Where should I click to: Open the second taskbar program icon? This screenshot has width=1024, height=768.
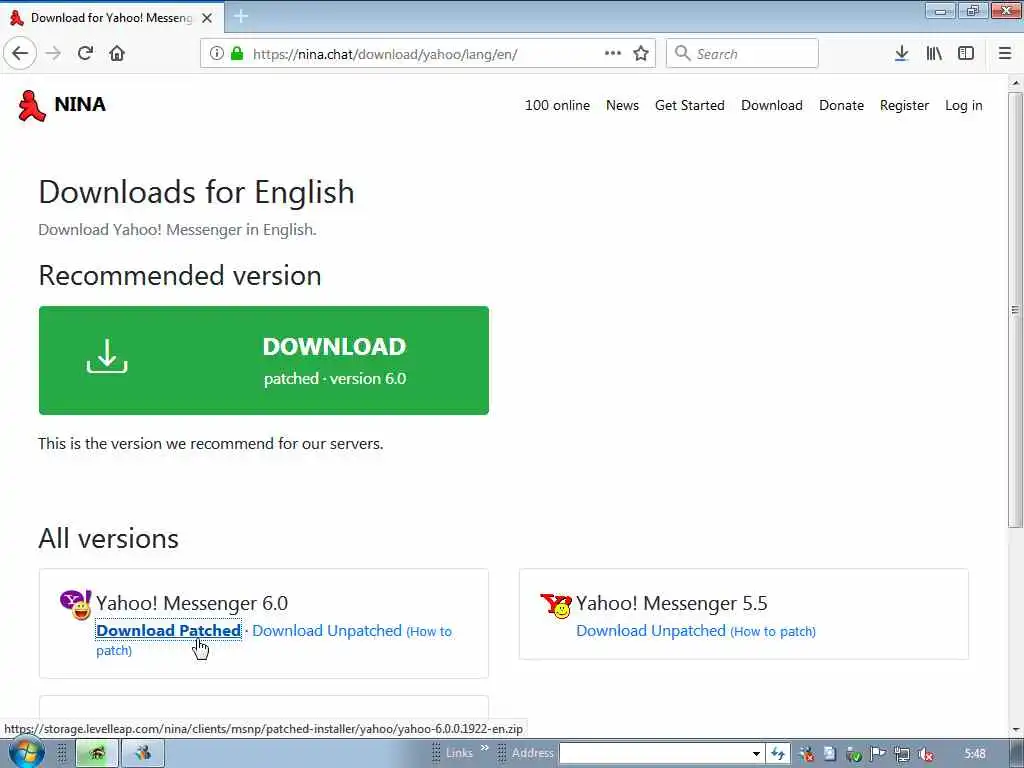pyautogui.click(x=142, y=754)
